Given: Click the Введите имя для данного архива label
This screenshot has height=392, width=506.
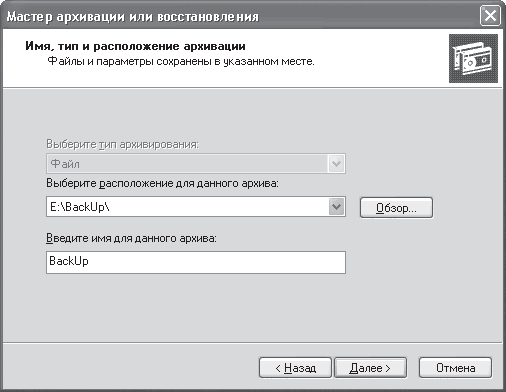Looking at the screenshot, I should 131,238.
